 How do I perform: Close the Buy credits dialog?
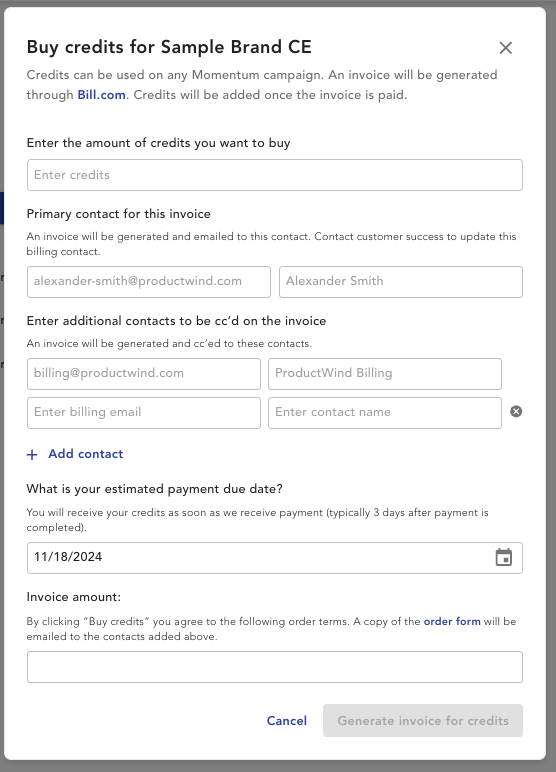pyautogui.click(x=505, y=48)
